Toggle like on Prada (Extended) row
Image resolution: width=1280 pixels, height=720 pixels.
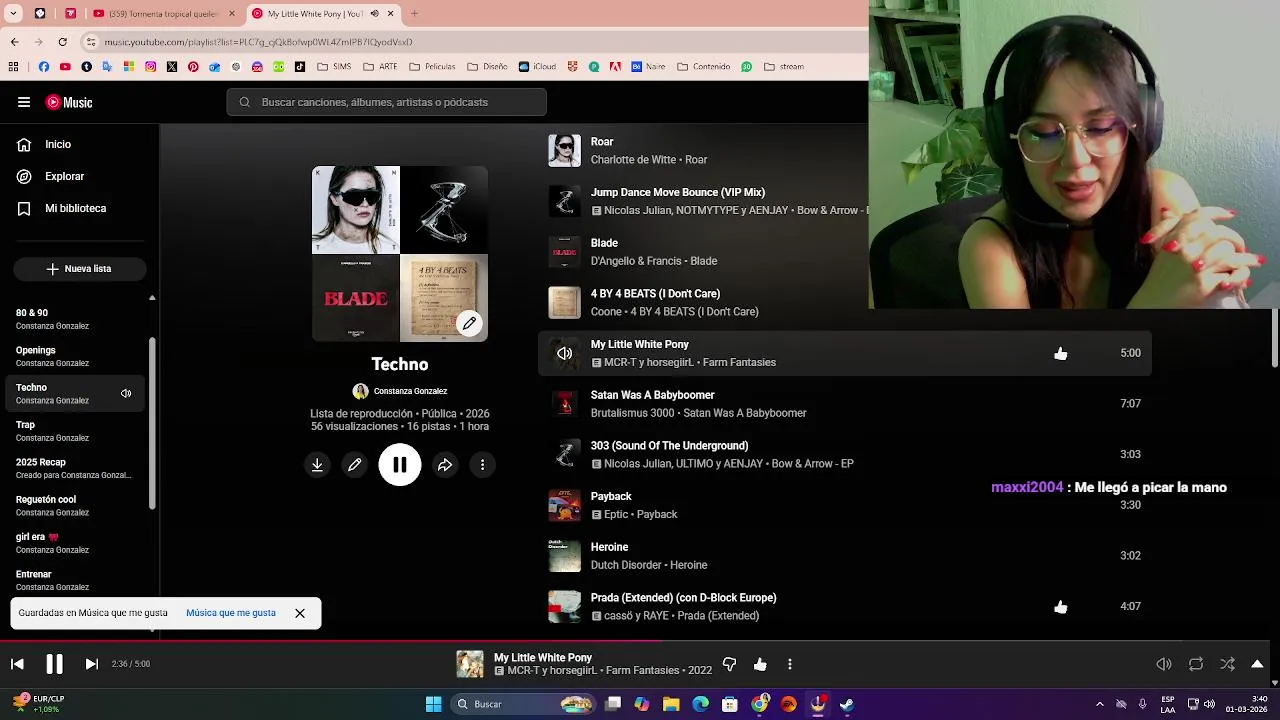pyautogui.click(x=1061, y=607)
